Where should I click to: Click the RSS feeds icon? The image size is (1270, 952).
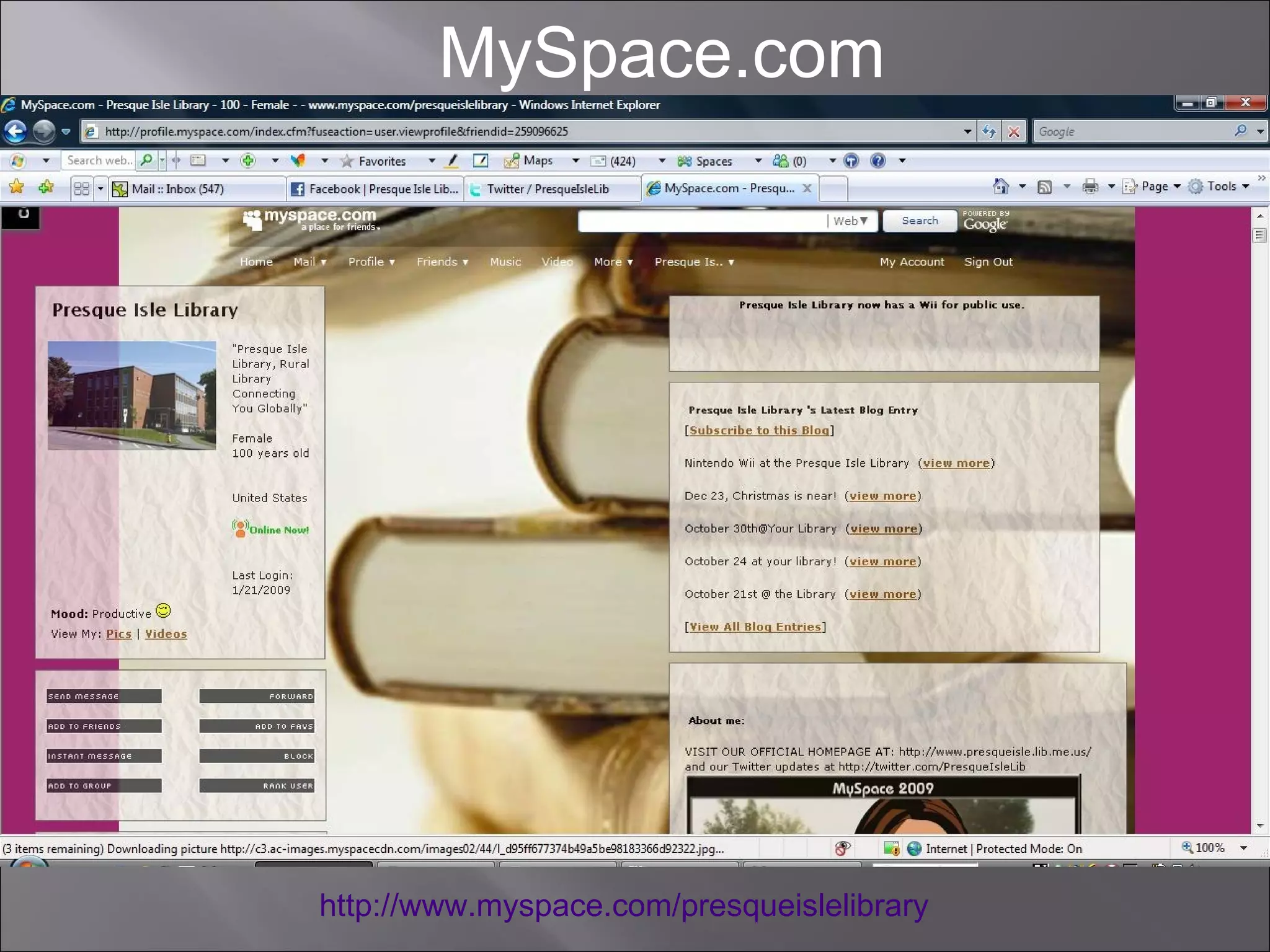coord(1045,187)
